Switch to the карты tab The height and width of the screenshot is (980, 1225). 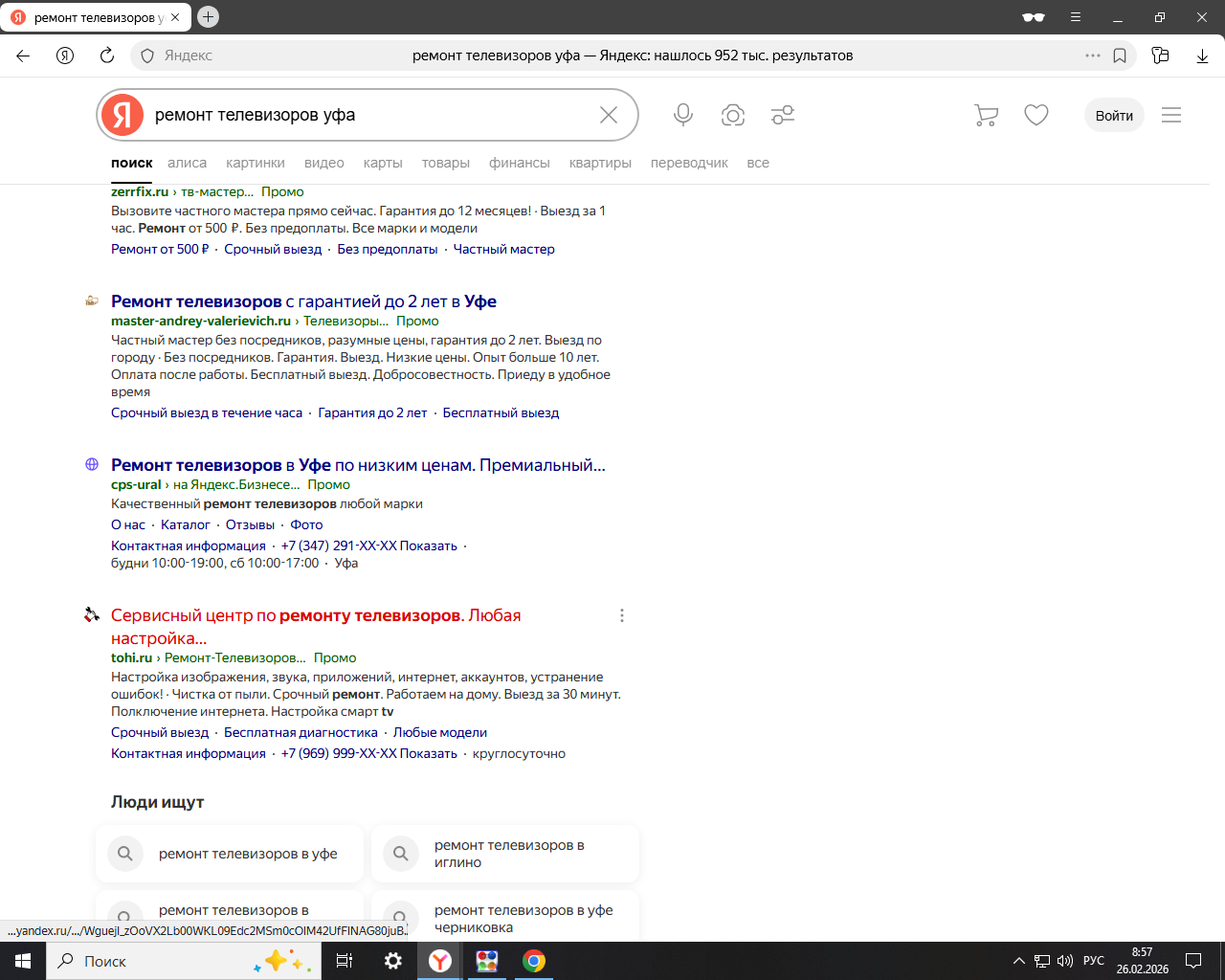coord(383,163)
